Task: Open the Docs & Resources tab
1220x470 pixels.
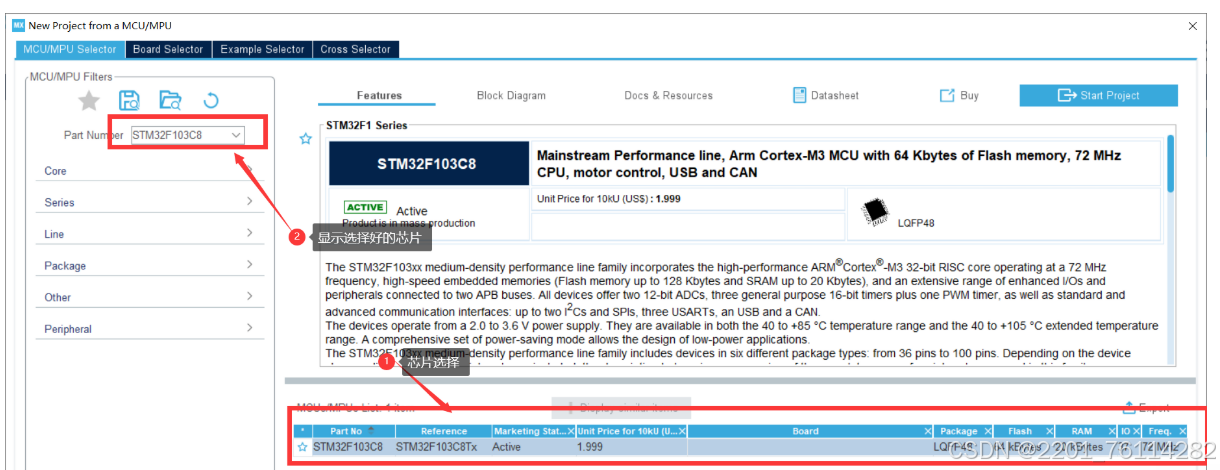Action: pos(669,96)
